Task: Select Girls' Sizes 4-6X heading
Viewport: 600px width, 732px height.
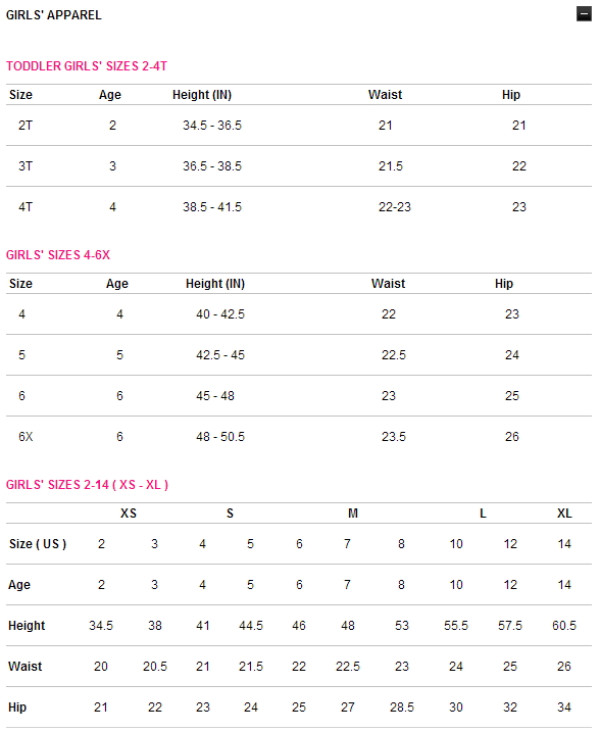Action: click(x=58, y=255)
